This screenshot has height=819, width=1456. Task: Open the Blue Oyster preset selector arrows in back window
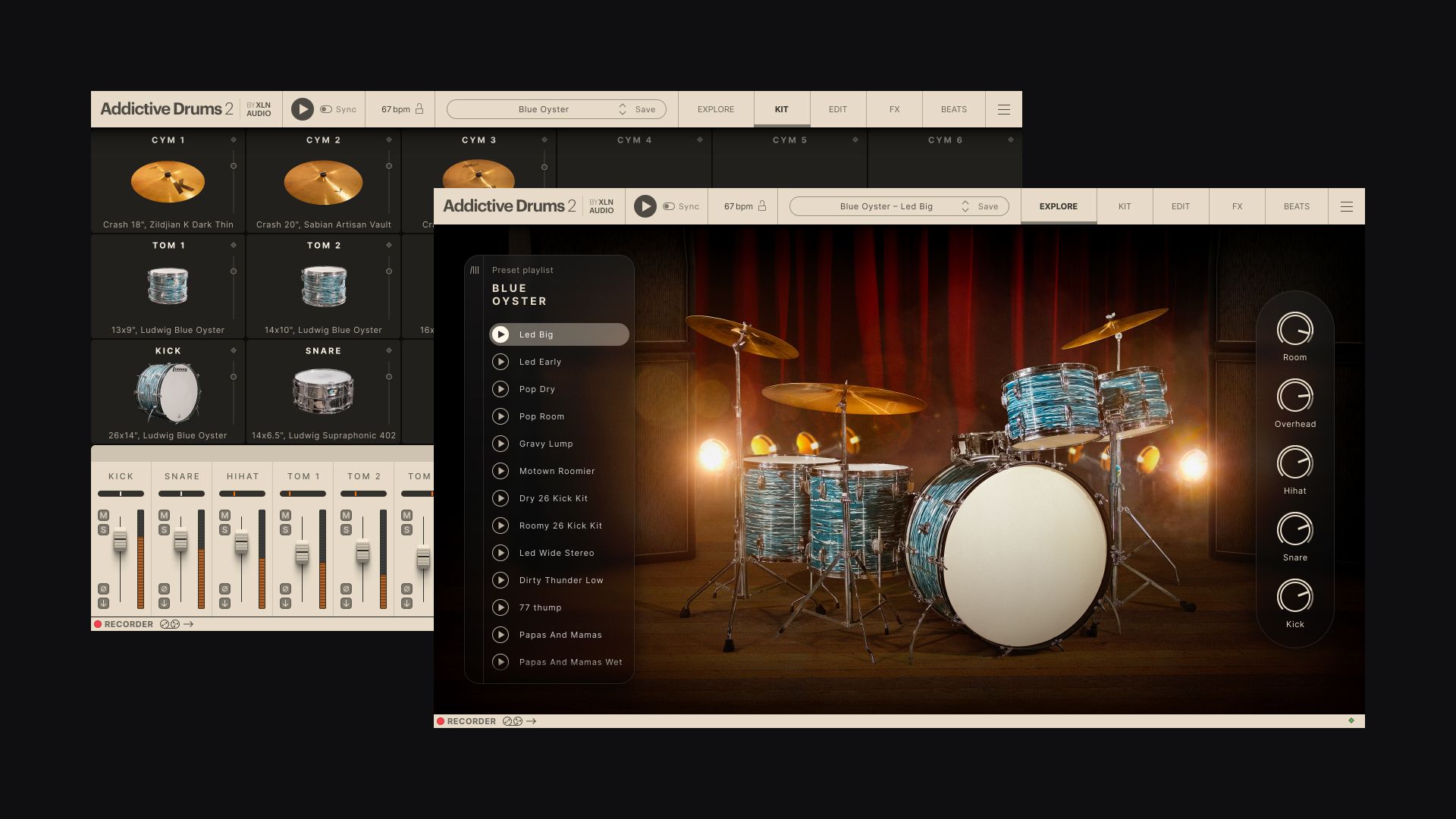[623, 109]
